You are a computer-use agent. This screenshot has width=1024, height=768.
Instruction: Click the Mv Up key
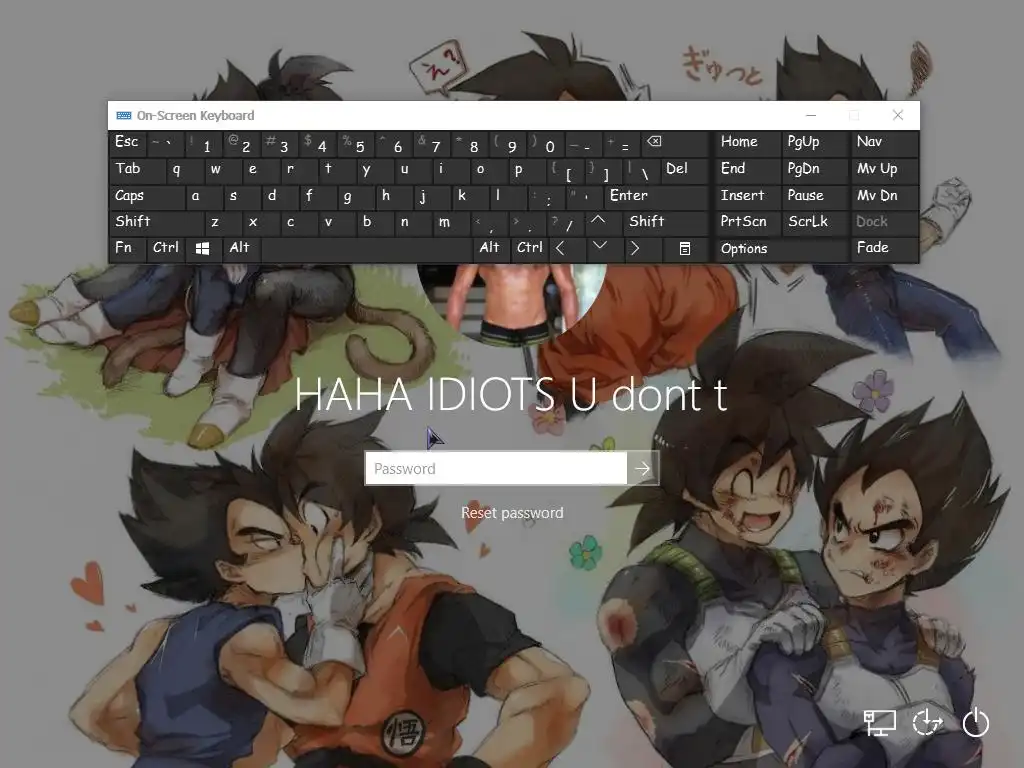tap(884, 170)
